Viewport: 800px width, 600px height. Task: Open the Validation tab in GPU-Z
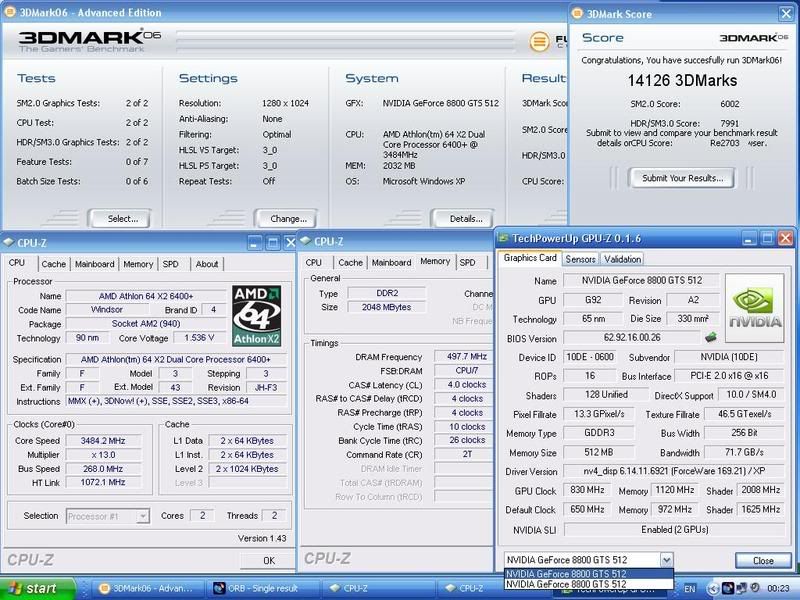621,259
